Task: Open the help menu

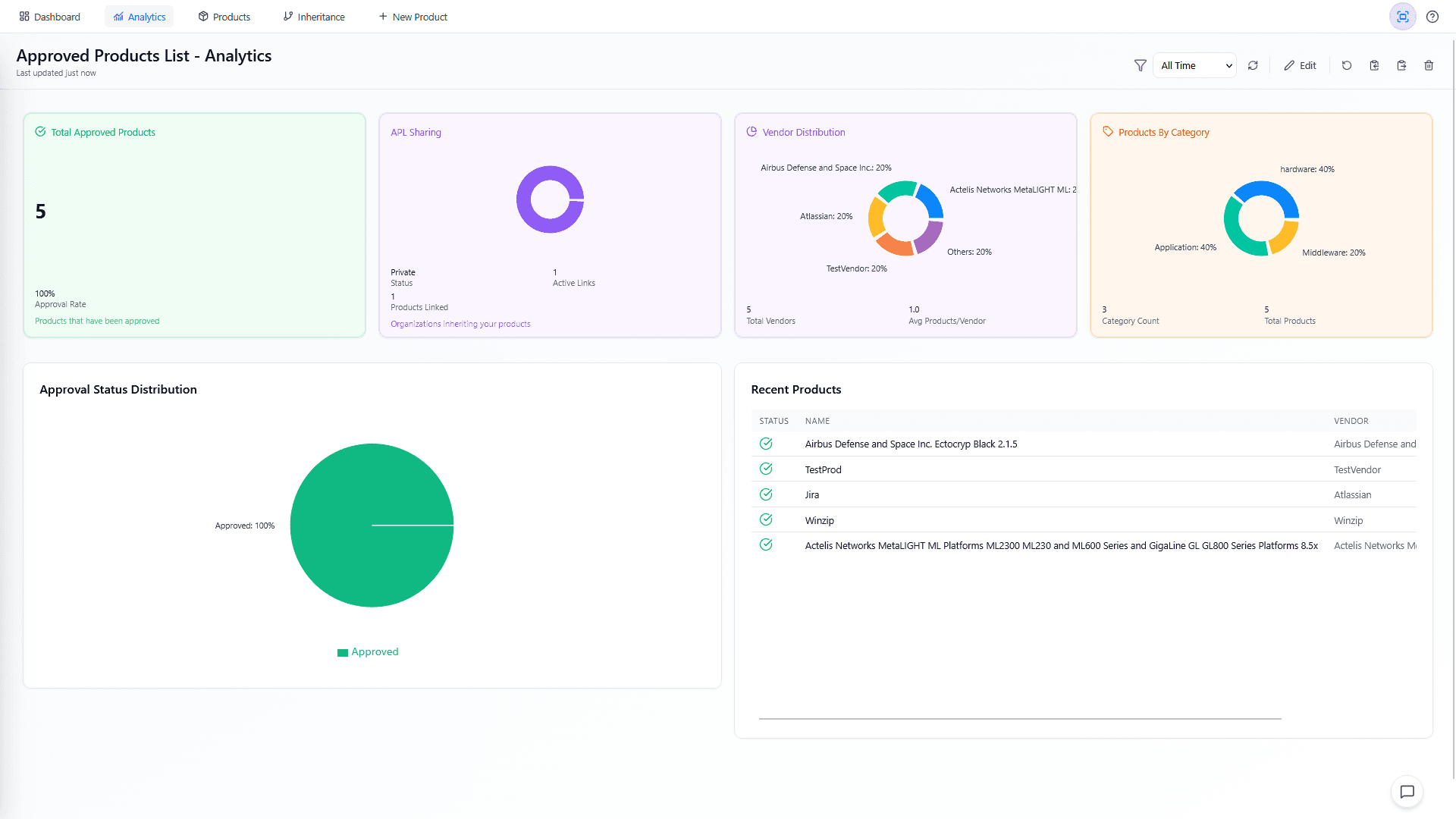Action: point(1432,16)
